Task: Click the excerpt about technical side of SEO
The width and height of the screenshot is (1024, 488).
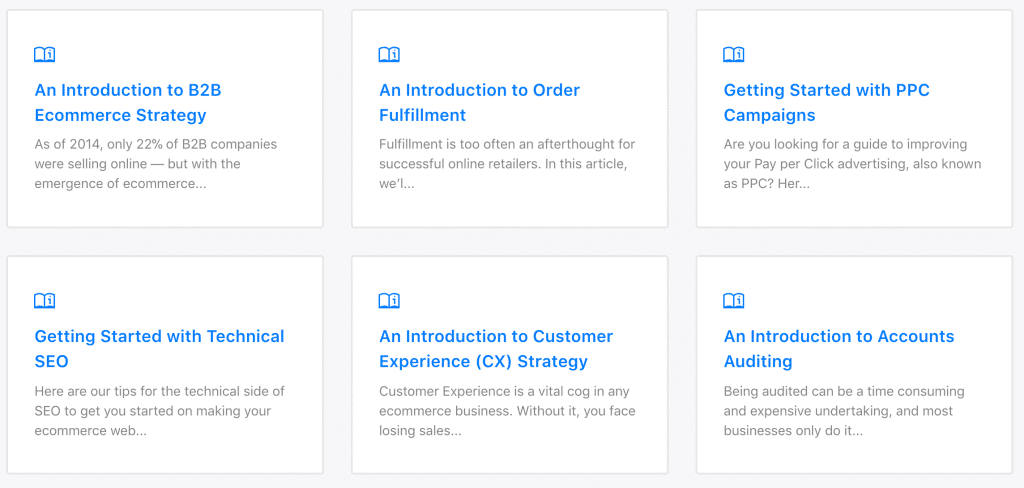Action: click(159, 410)
